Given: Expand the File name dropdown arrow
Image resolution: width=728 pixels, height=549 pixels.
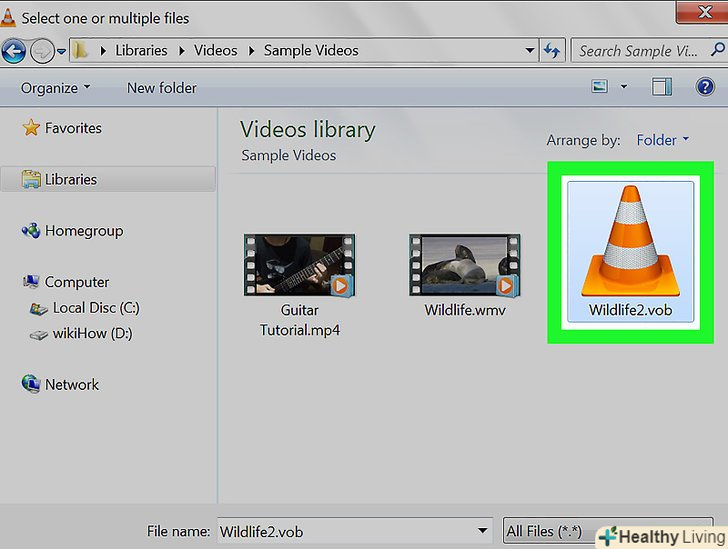Looking at the screenshot, I should click(483, 532).
